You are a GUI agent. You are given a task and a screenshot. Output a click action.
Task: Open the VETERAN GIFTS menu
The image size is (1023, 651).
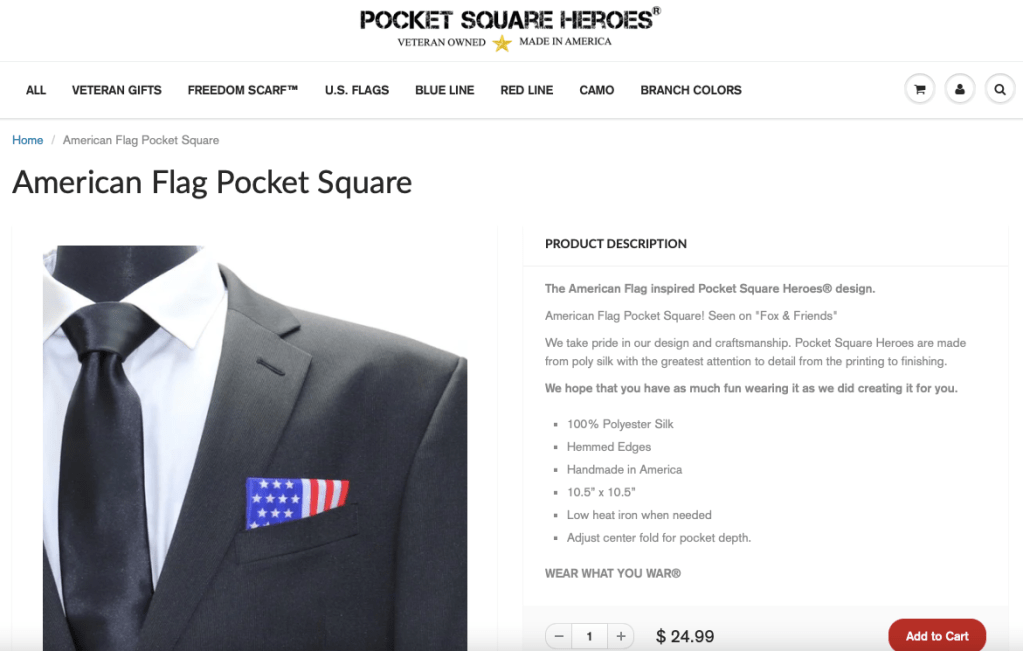pos(117,90)
